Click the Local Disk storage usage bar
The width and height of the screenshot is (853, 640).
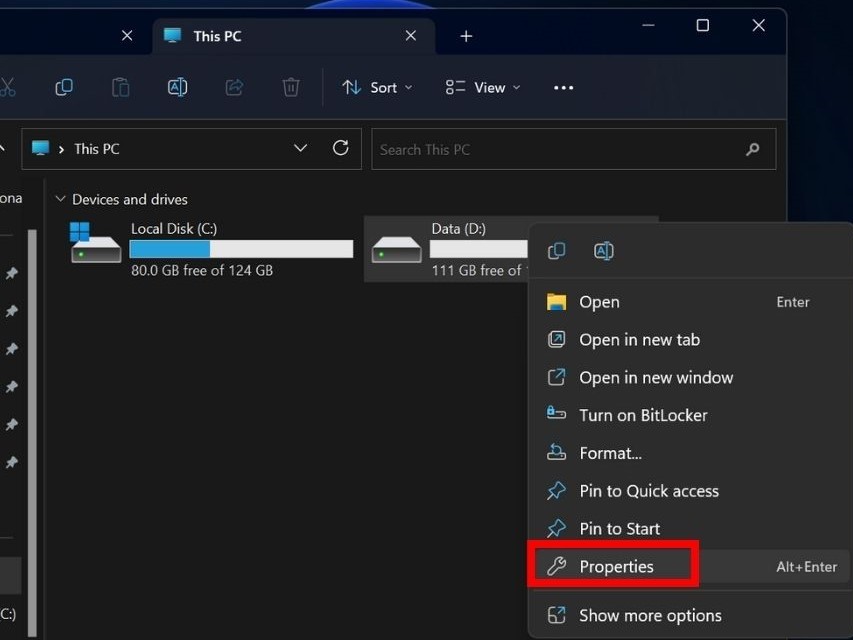240,248
